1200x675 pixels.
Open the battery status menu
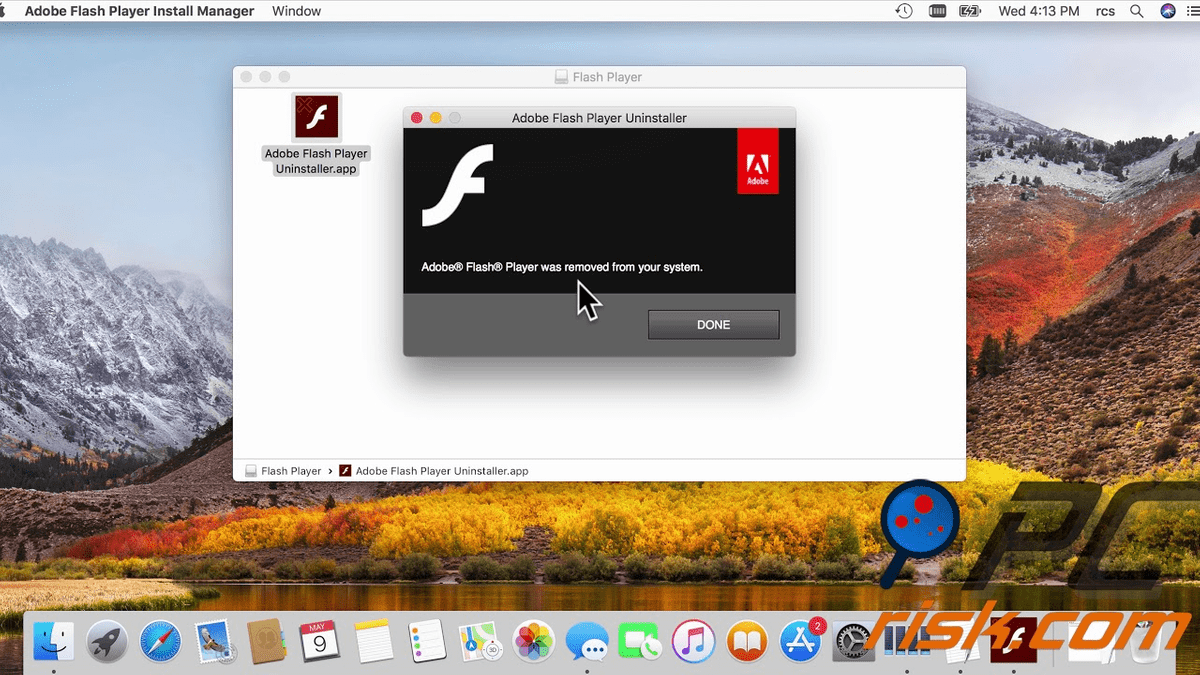[x=969, y=11]
